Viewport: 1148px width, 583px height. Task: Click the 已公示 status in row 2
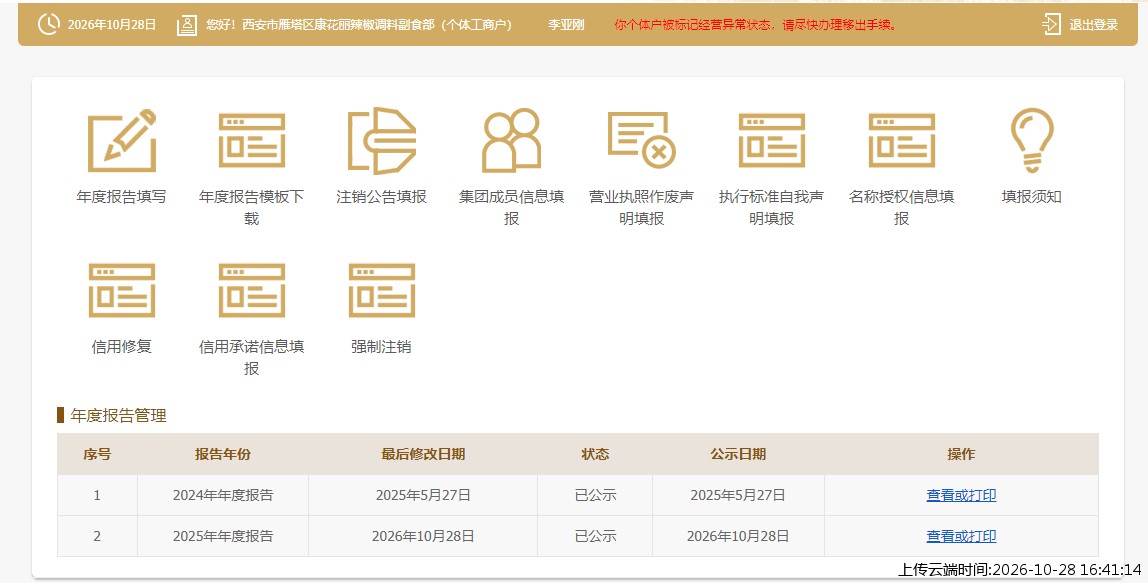point(595,536)
